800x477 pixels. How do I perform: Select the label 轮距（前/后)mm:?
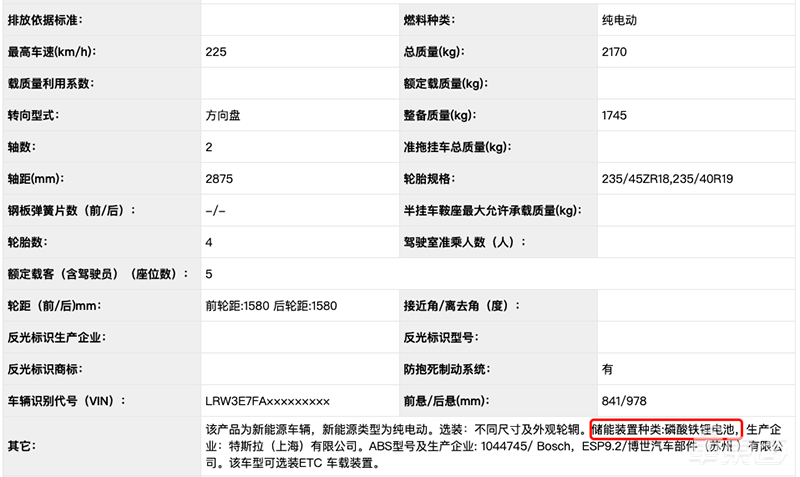[x=54, y=306]
